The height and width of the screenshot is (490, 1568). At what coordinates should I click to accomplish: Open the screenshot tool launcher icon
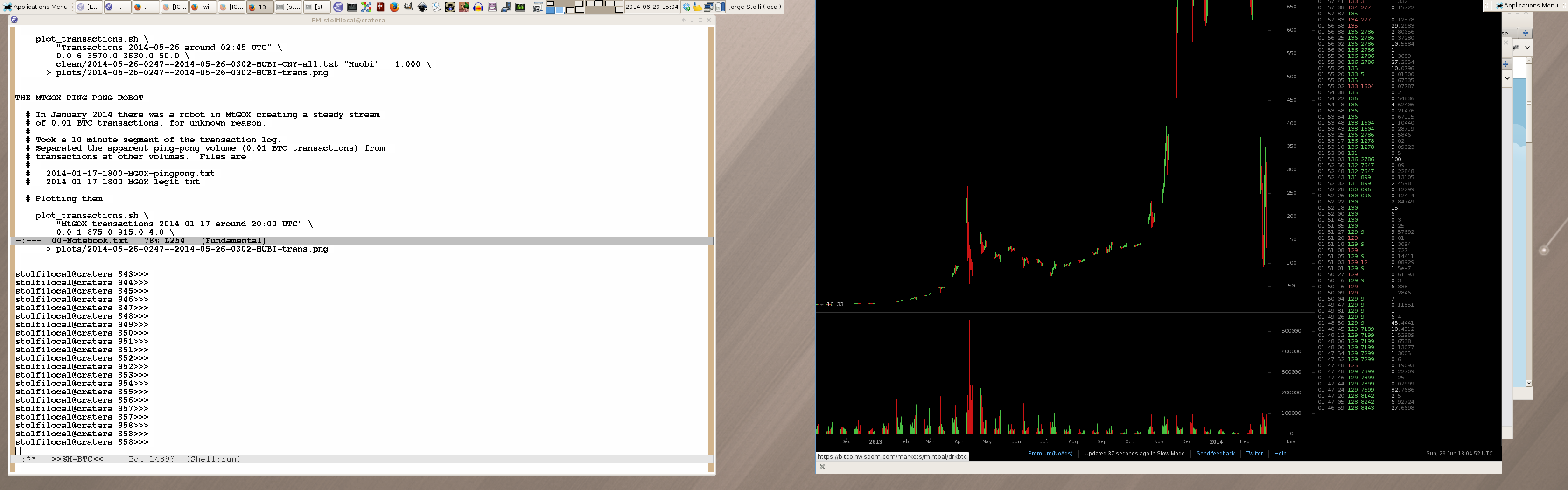tap(538, 7)
